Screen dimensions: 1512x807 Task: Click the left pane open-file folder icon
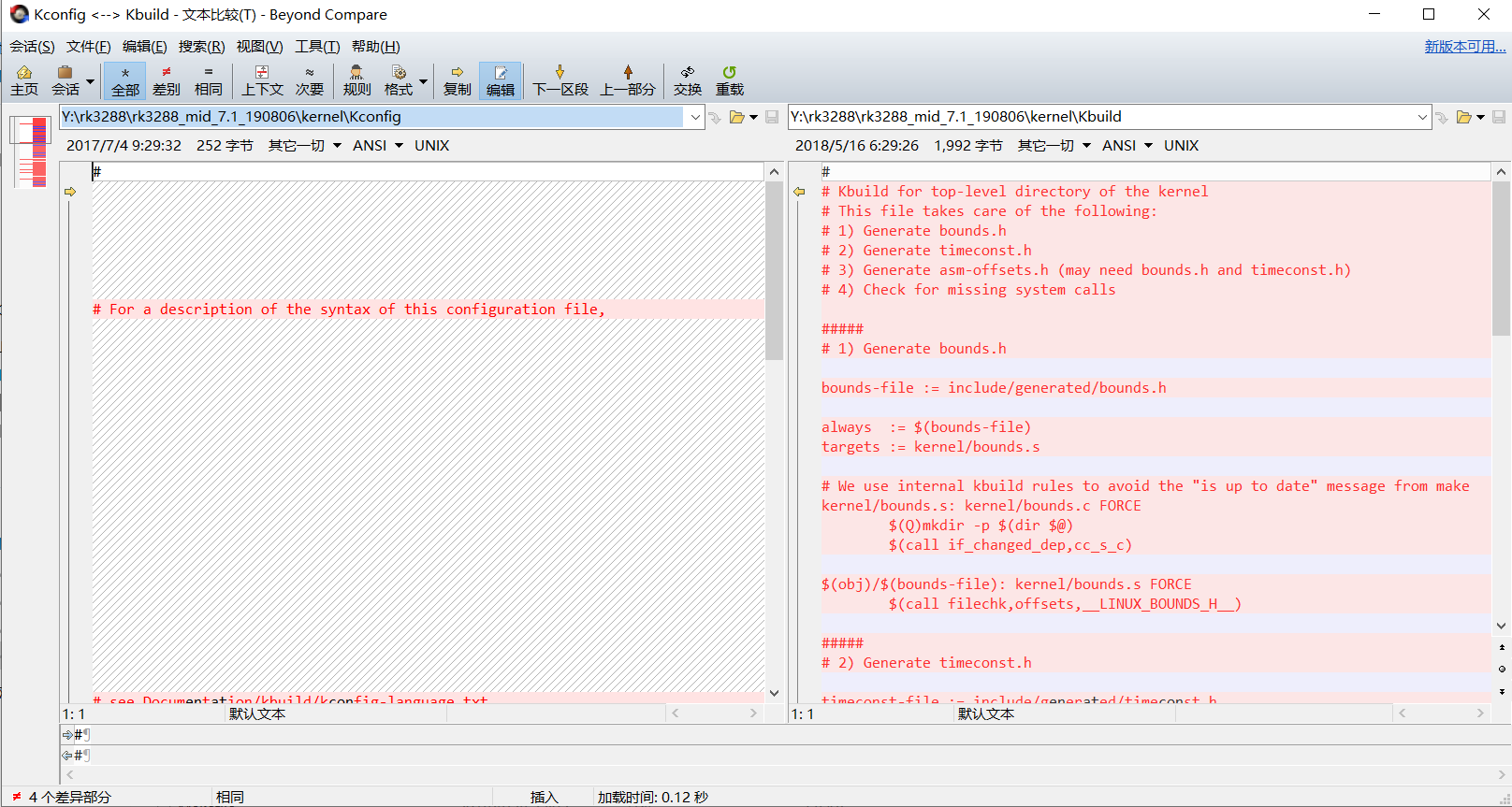point(737,117)
